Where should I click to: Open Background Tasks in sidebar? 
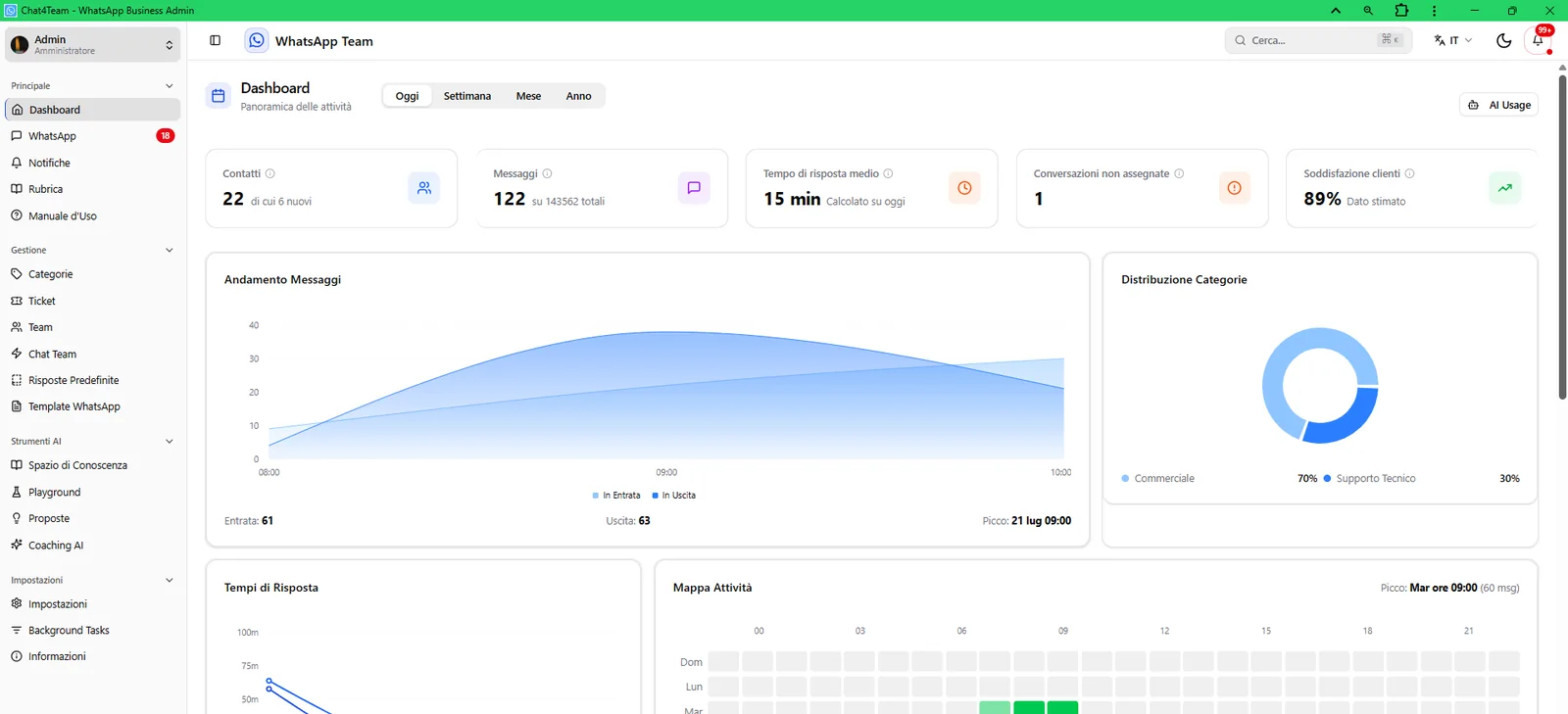point(93,631)
